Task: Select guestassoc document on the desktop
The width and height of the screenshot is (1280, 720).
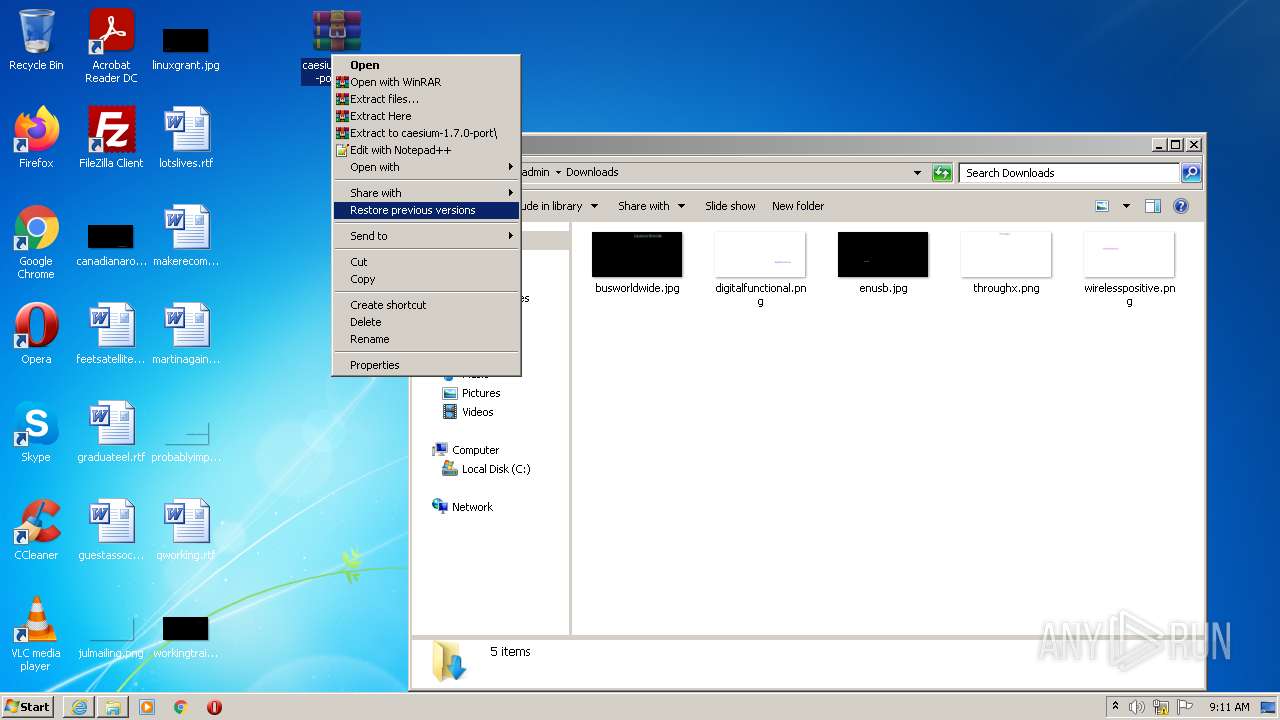Action: (111, 530)
